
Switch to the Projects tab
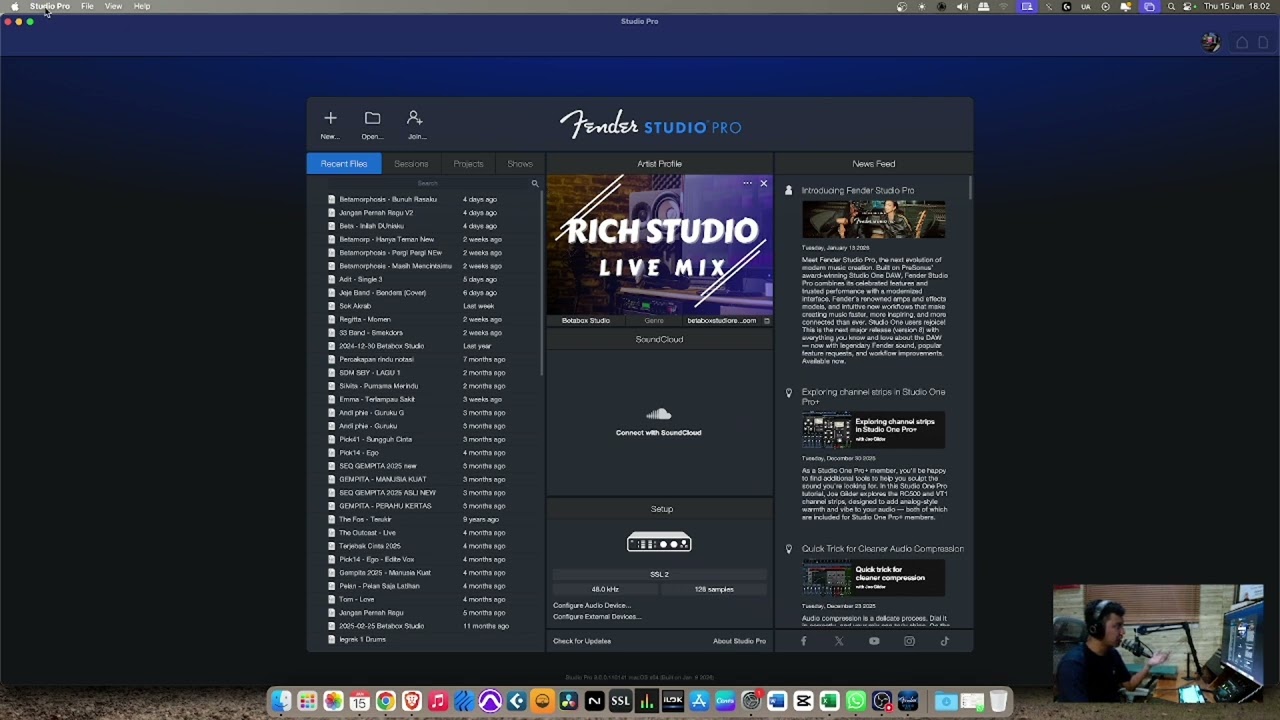(x=468, y=164)
